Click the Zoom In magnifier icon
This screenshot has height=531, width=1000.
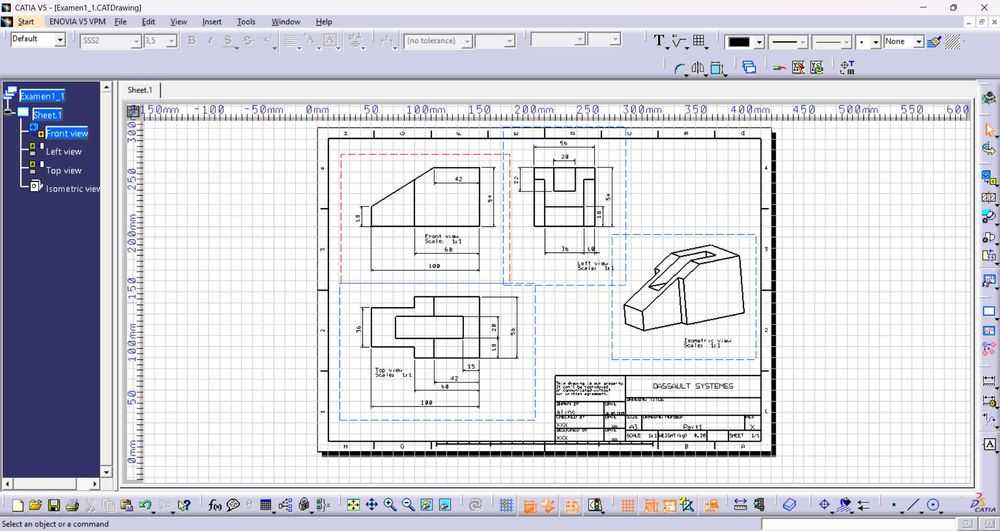coord(390,506)
